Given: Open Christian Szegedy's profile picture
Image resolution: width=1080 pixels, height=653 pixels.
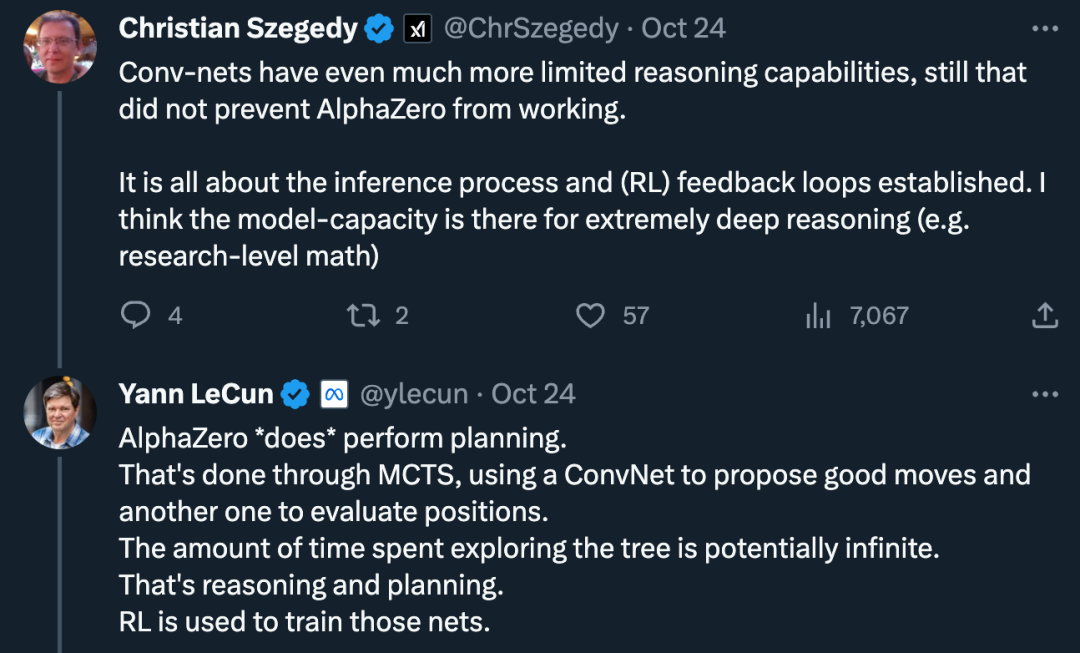Looking at the screenshot, I should [60, 47].
